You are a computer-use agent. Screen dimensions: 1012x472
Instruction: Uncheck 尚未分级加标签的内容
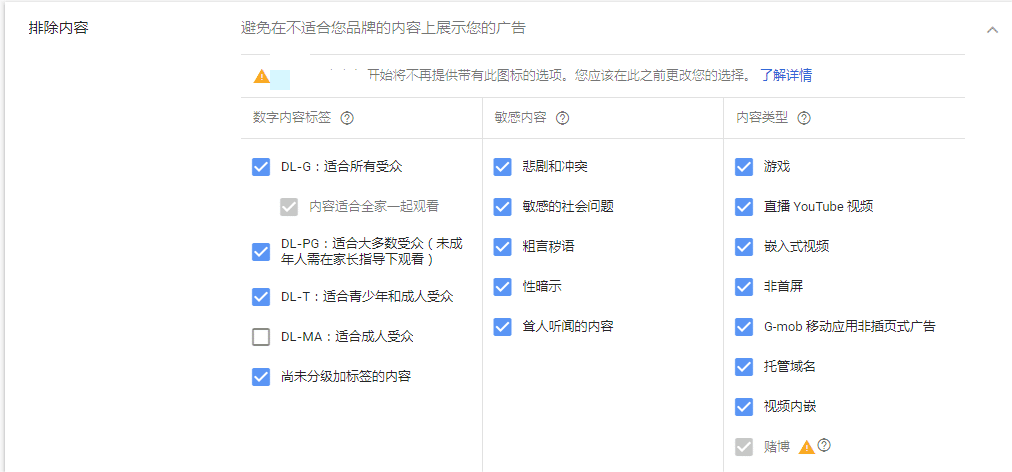tap(261, 377)
